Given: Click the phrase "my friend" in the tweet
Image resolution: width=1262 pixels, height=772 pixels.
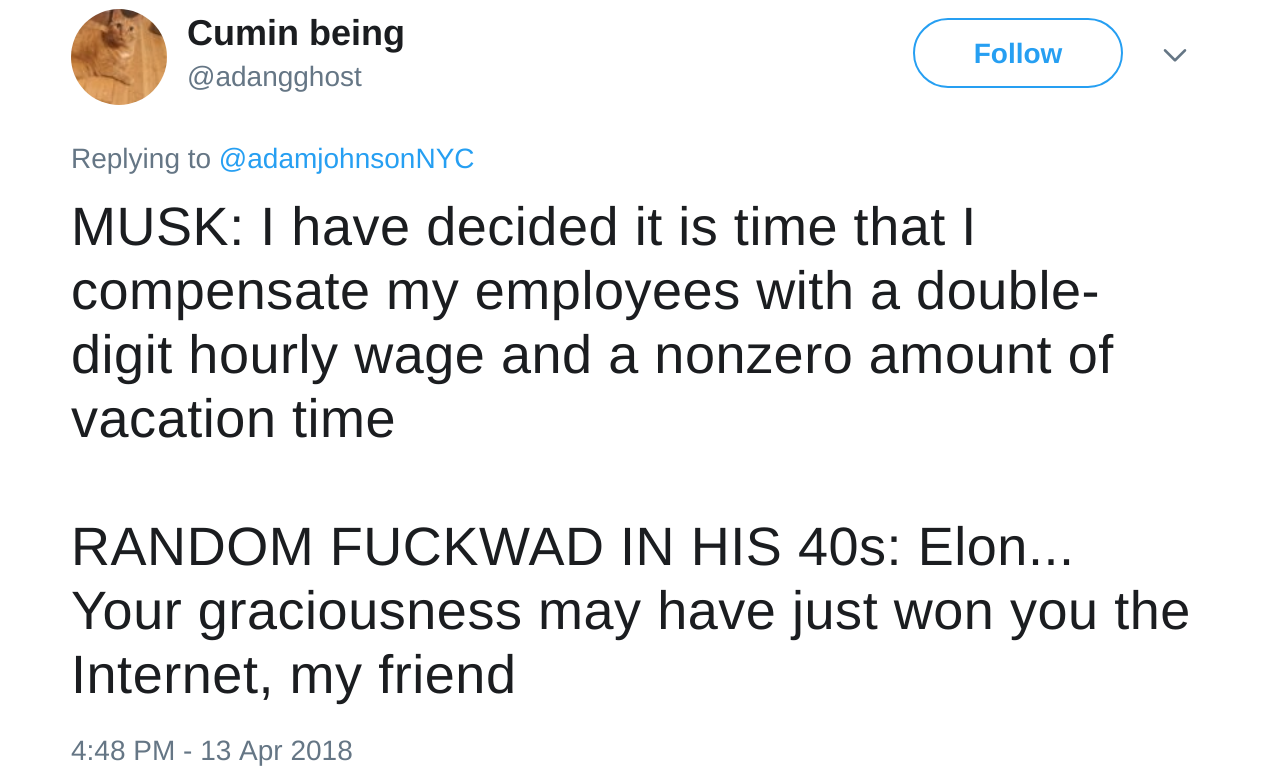Looking at the screenshot, I should (x=402, y=675).
